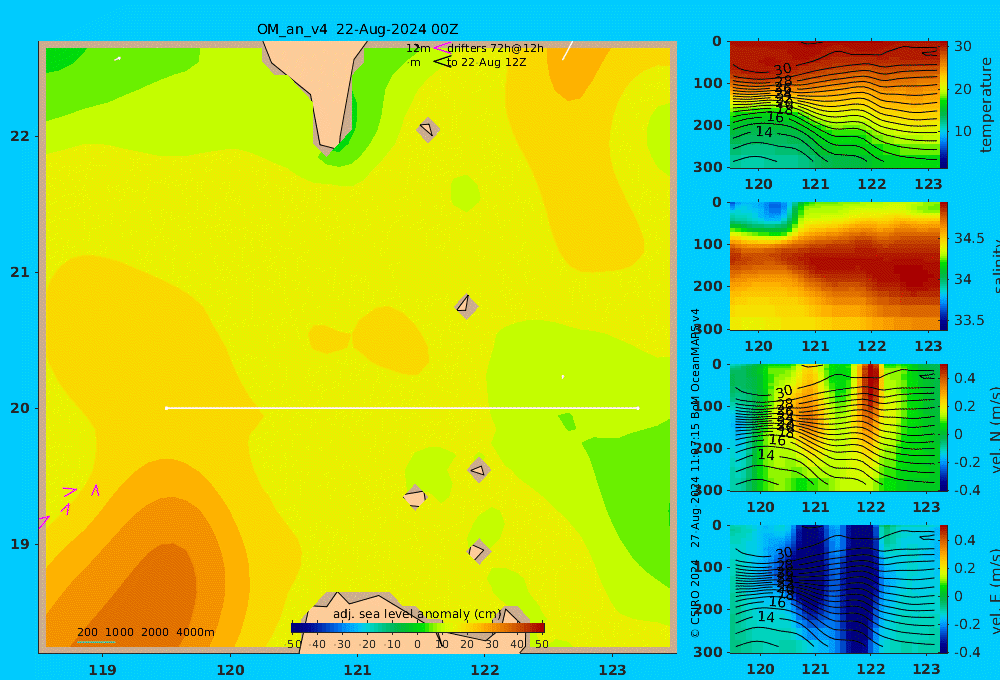Click the title 'OM_an_v4 22-Aug-2024 00Z'

[x=357, y=29]
